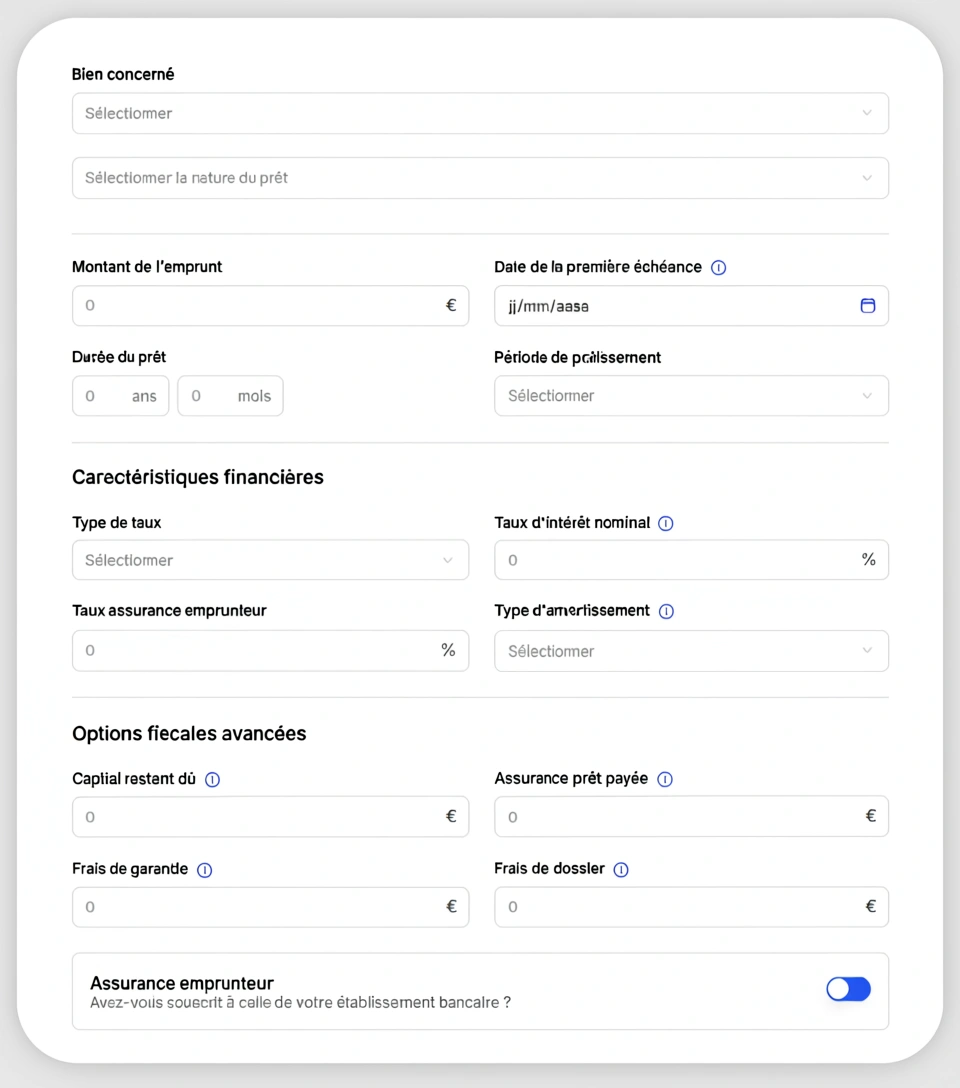The width and height of the screenshot is (960, 1088).
Task: Click info icon next to Type d'amortissement
Action: (x=667, y=611)
